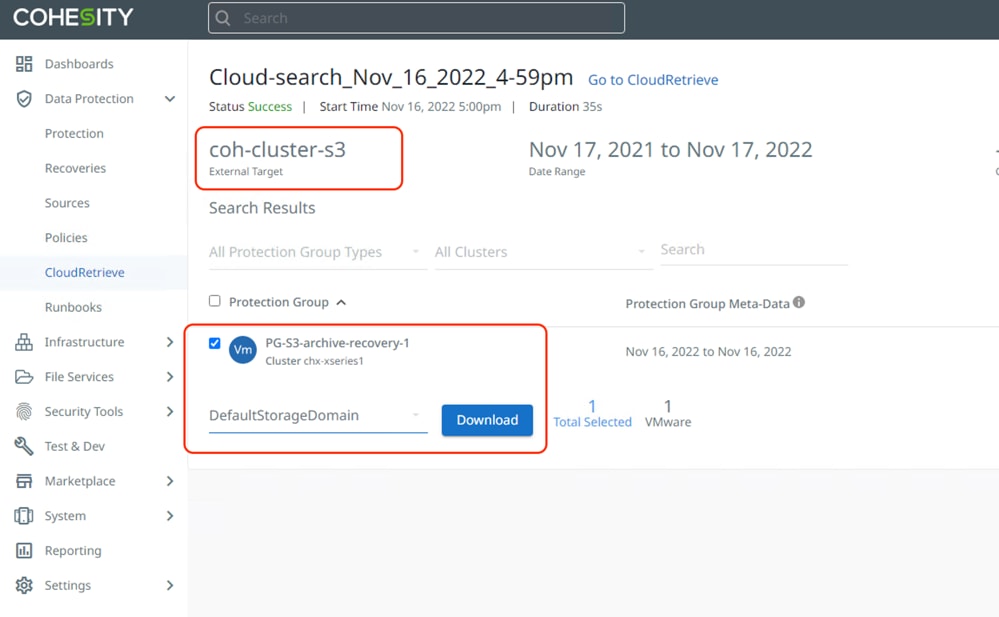999x617 pixels.
Task: Sort by Protection Group column arrow
Action: pos(341,303)
